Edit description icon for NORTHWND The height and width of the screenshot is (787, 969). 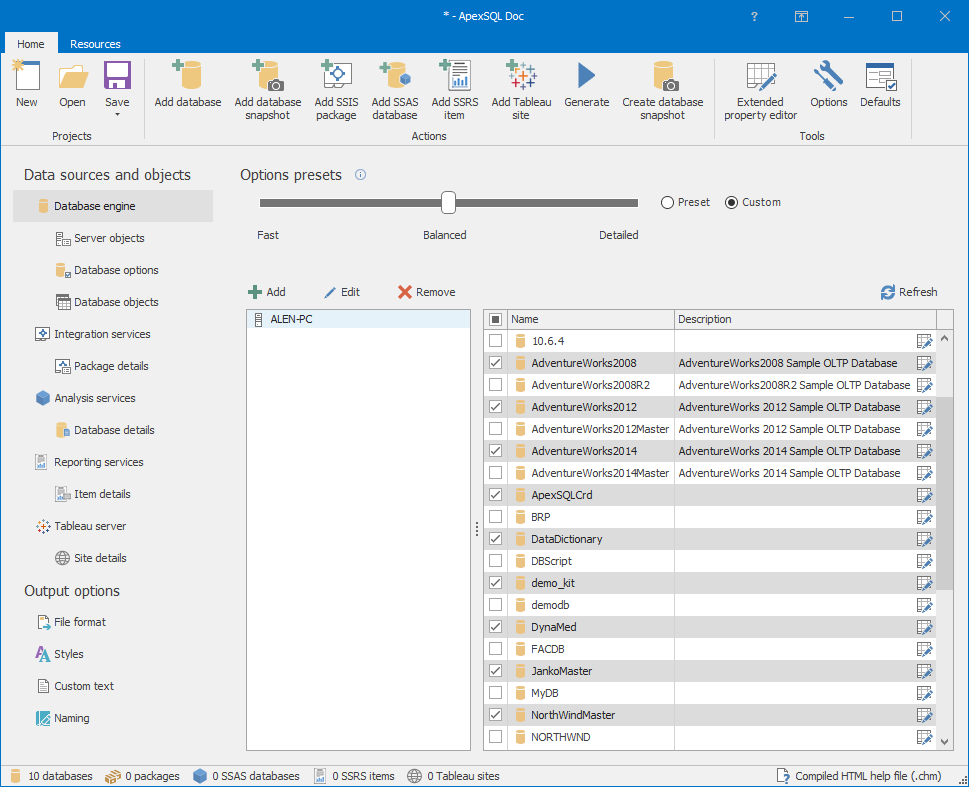coord(925,737)
